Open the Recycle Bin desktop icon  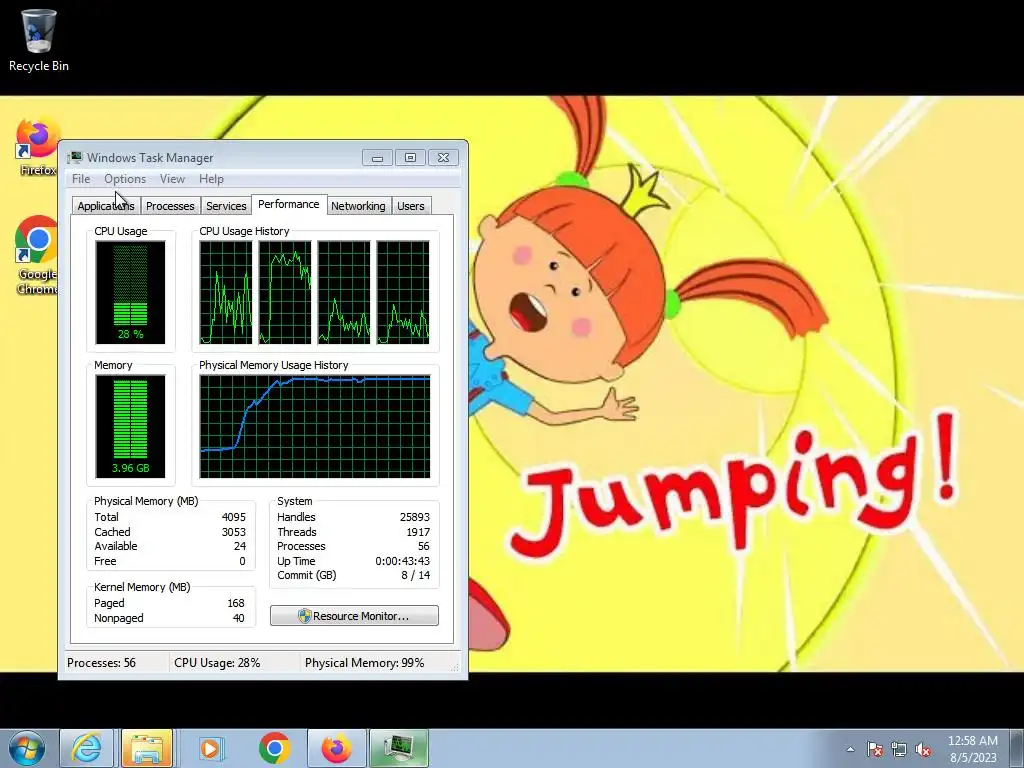39,40
